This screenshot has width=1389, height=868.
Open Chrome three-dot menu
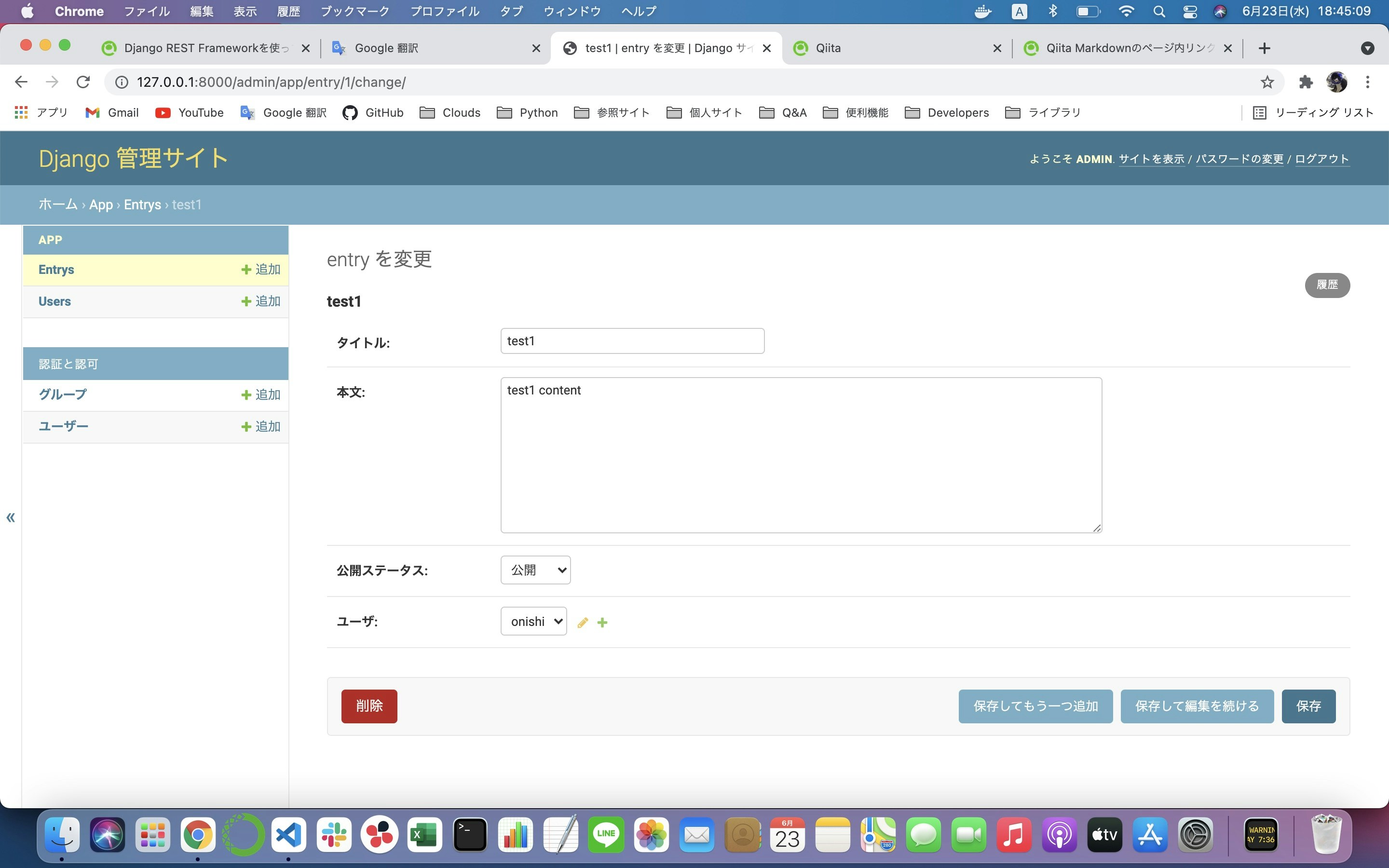coord(1368,82)
